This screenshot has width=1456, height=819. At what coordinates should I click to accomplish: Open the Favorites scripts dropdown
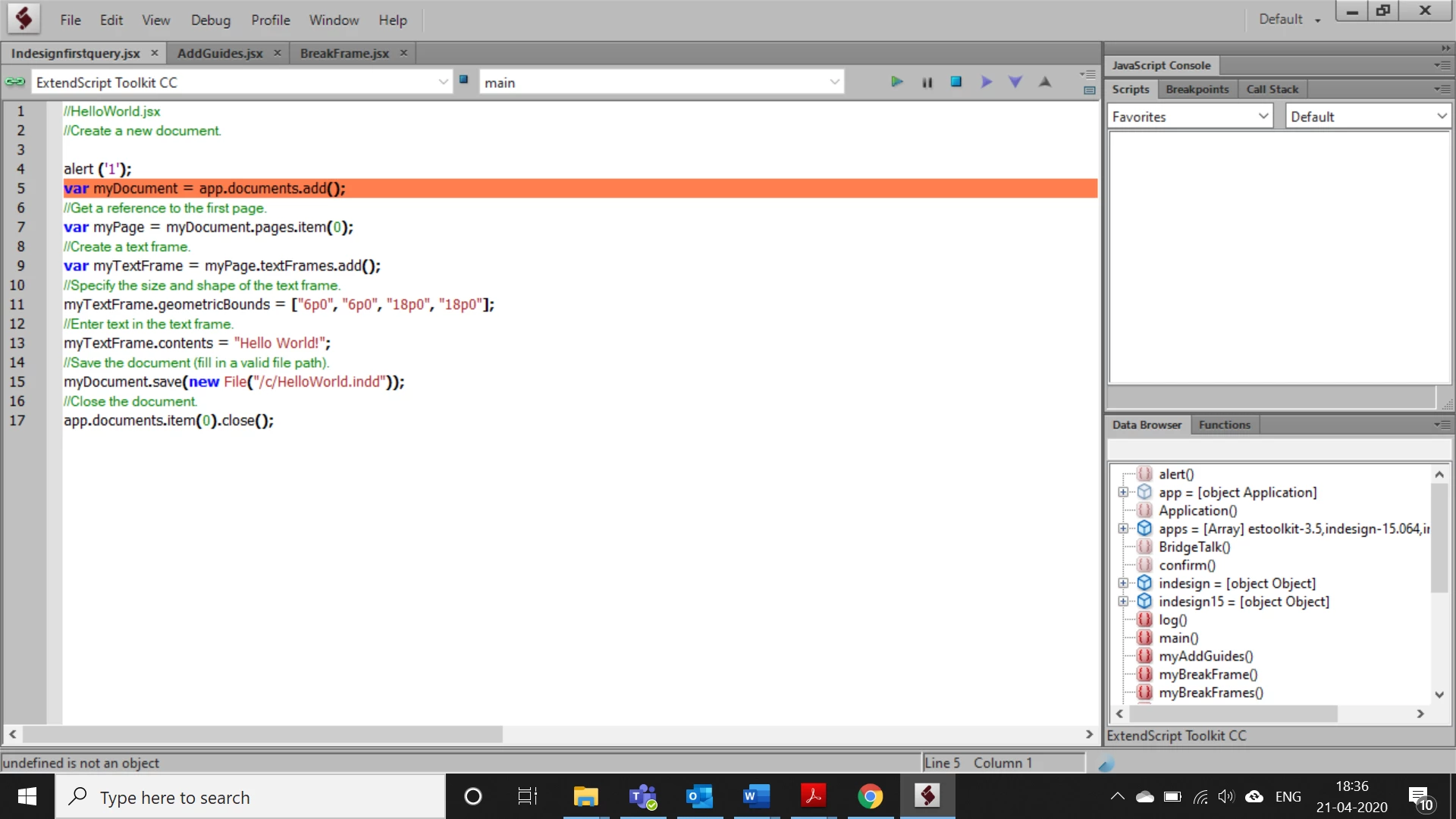(x=1263, y=116)
